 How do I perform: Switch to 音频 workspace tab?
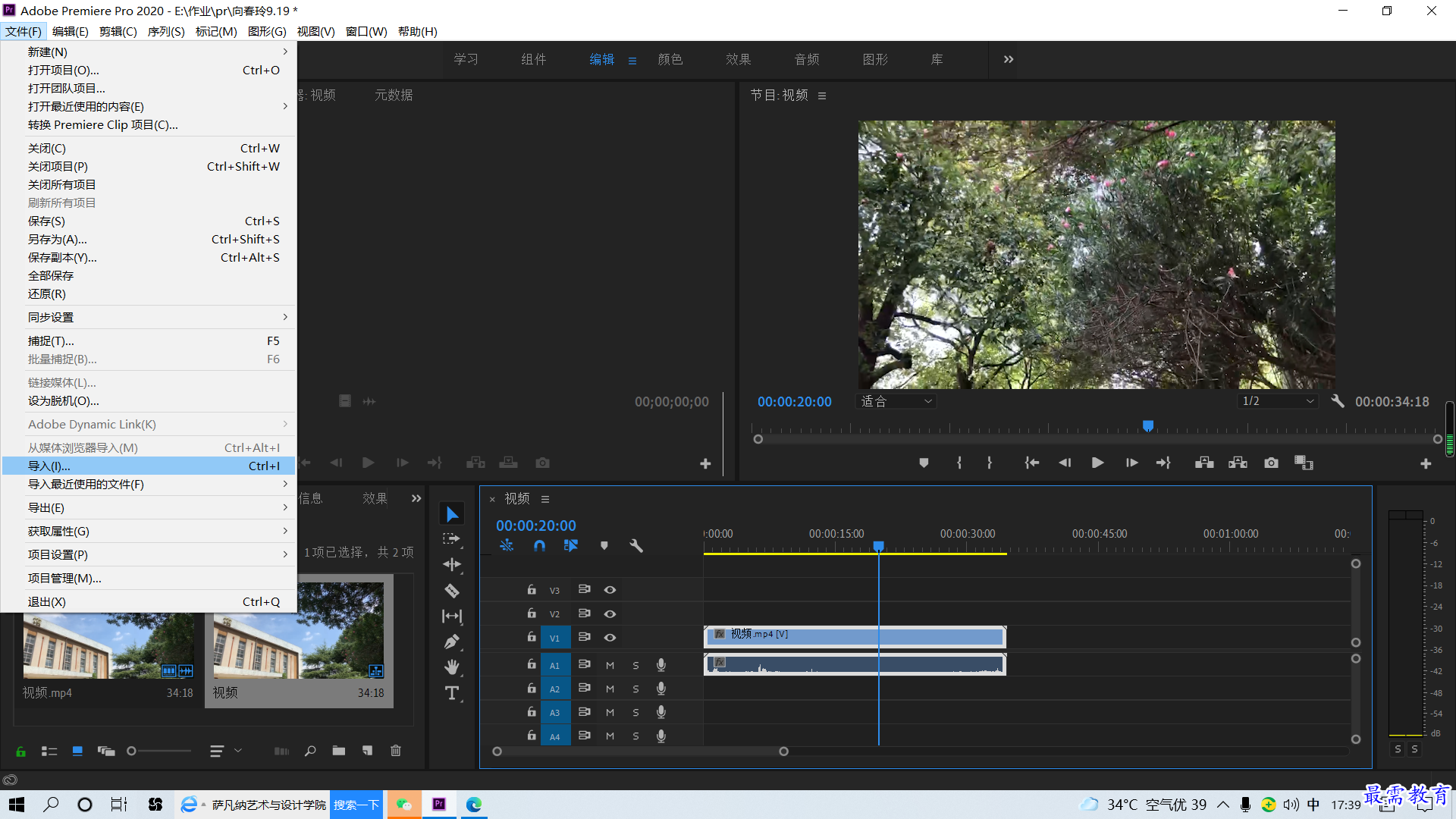tap(807, 59)
